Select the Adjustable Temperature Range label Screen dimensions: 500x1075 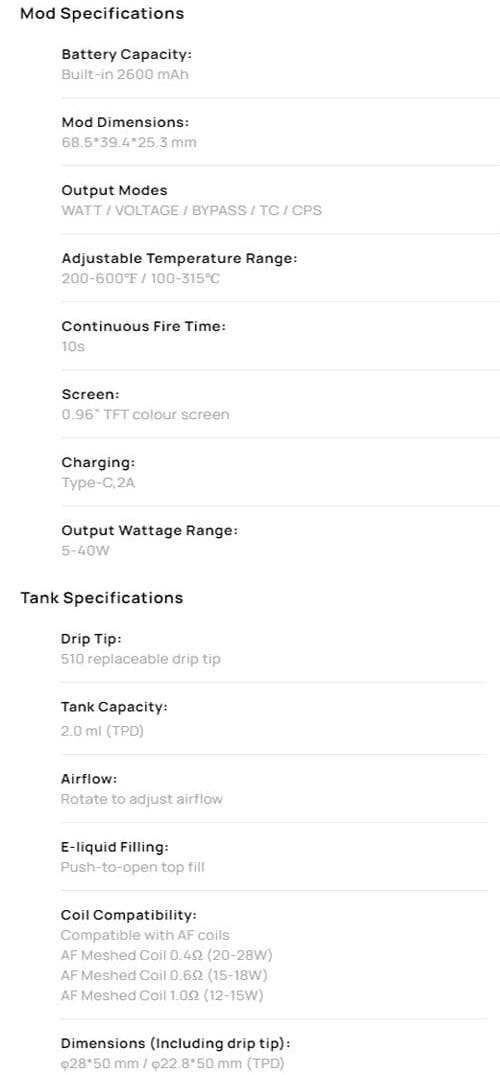179,258
